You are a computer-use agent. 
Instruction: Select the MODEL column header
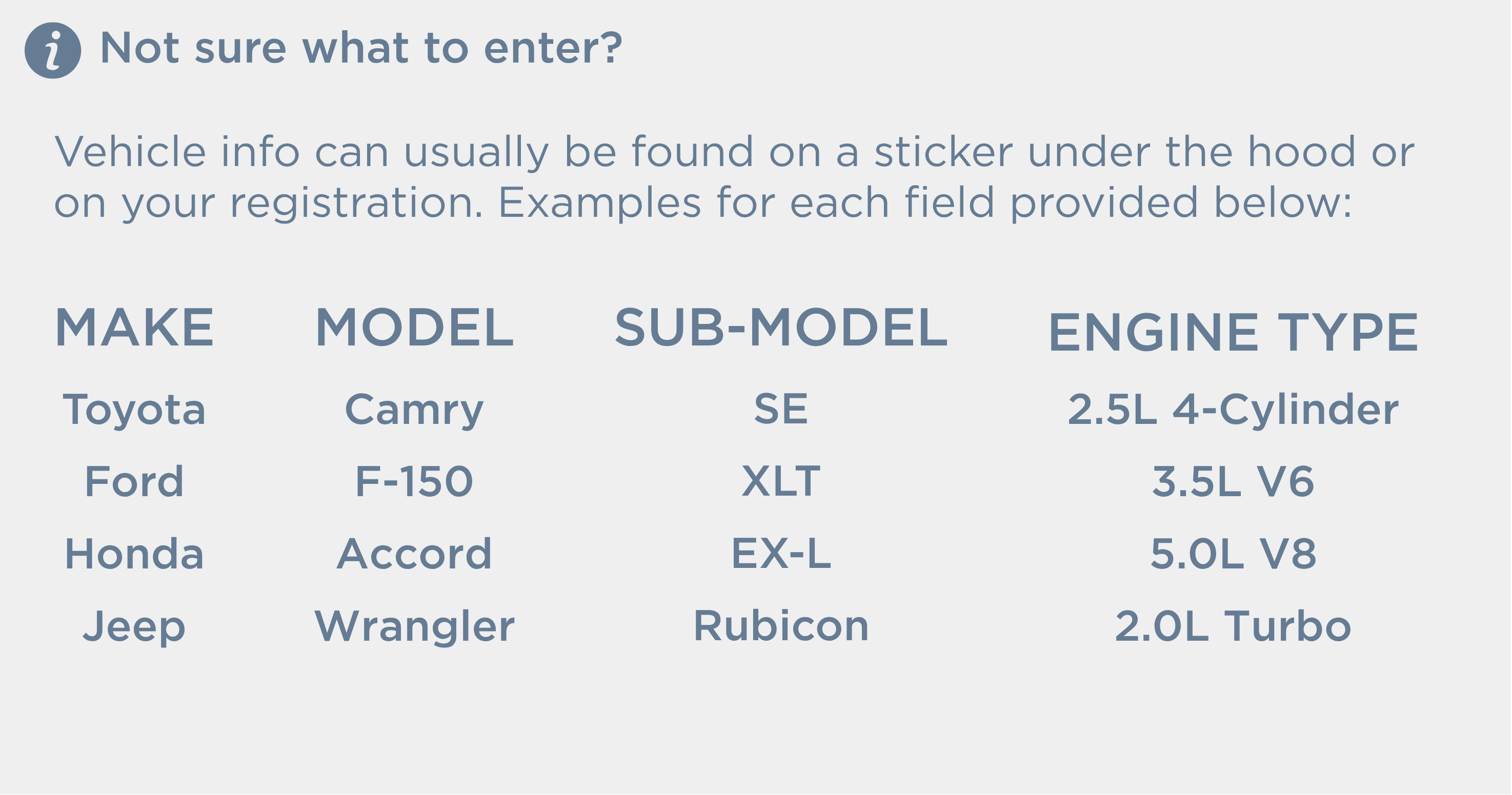coord(414,328)
